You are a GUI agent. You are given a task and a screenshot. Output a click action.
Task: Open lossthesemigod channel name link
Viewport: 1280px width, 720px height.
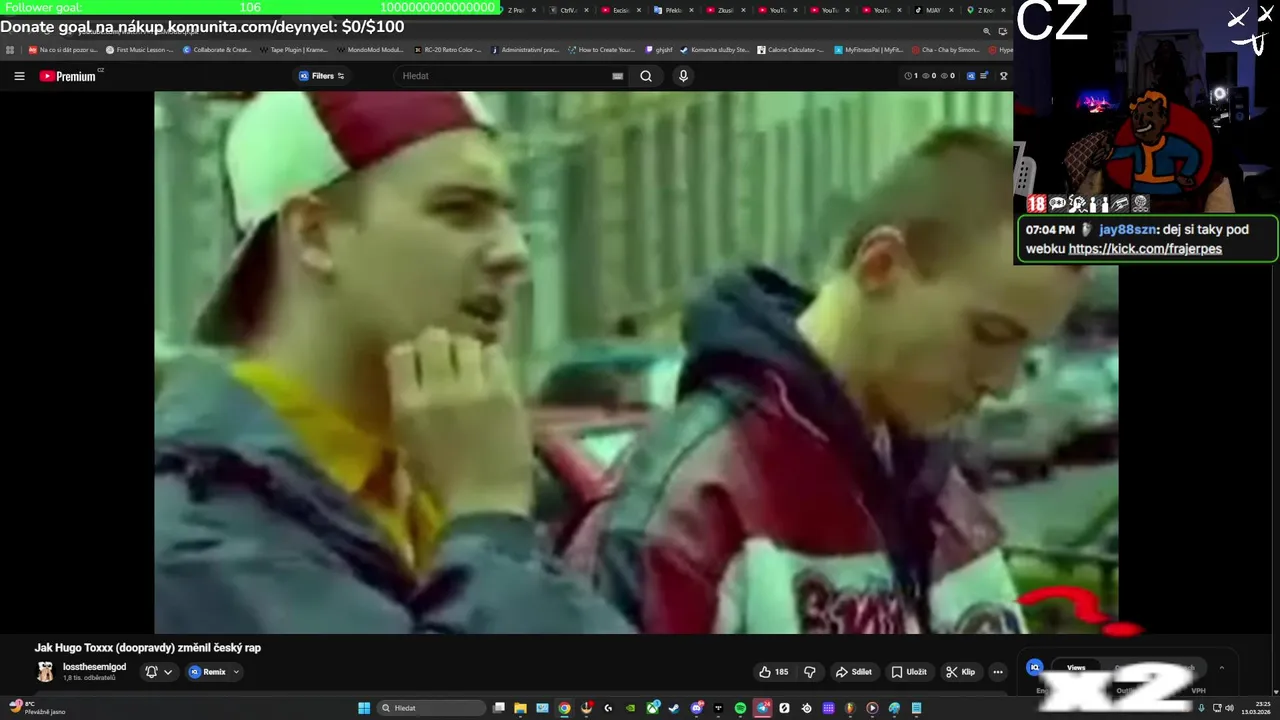(95, 667)
